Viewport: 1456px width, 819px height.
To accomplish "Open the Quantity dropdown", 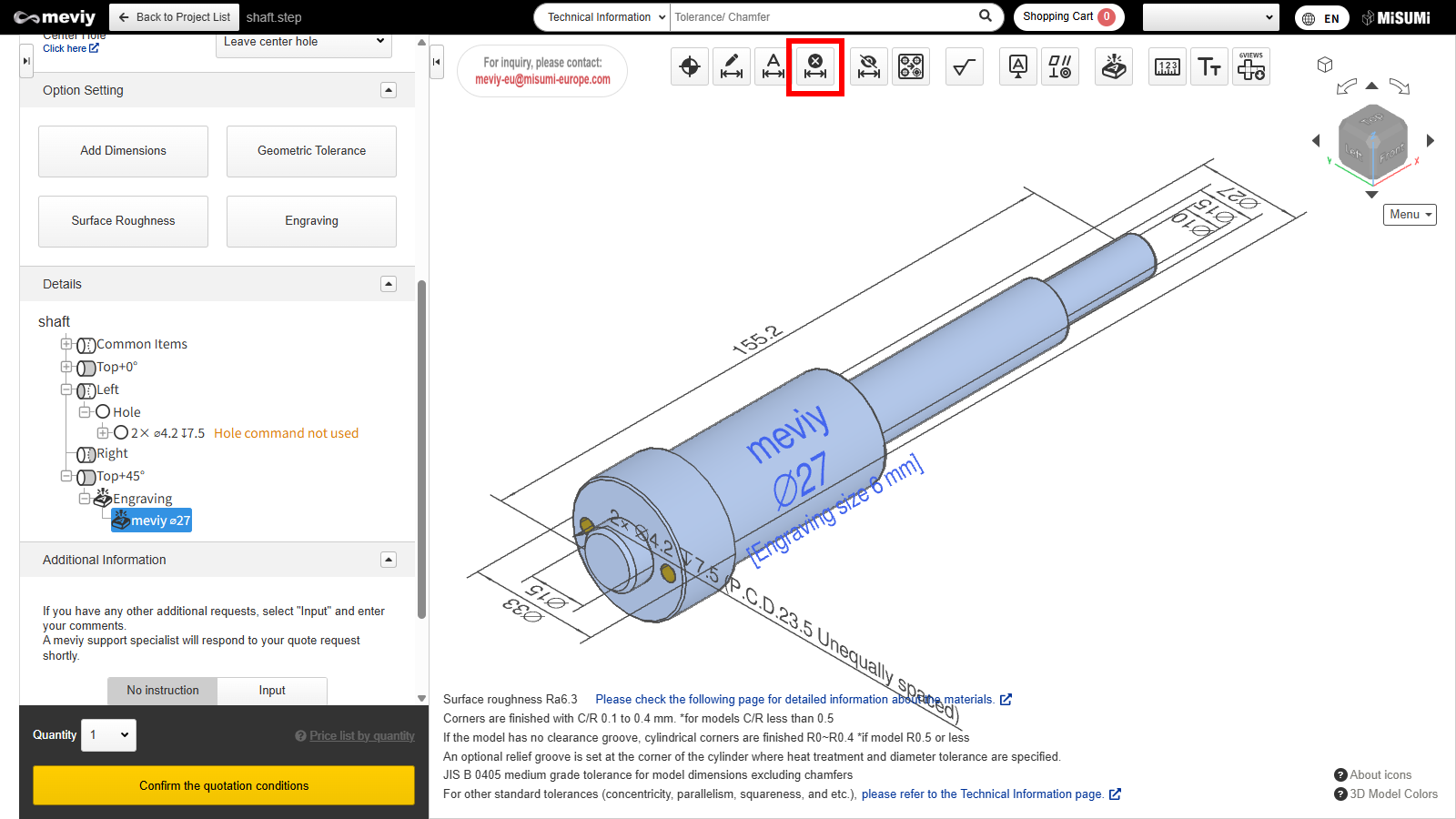I will click(x=109, y=735).
